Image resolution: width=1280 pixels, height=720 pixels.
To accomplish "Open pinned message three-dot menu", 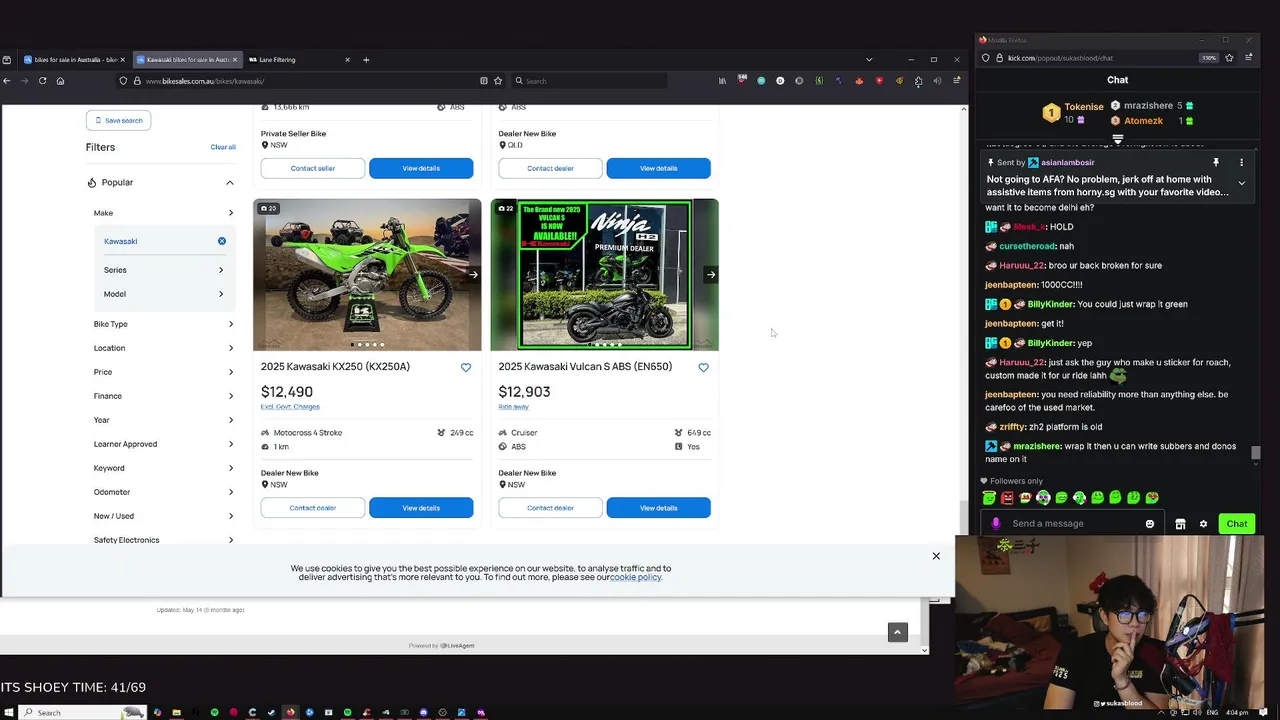I will [1241, 162].
